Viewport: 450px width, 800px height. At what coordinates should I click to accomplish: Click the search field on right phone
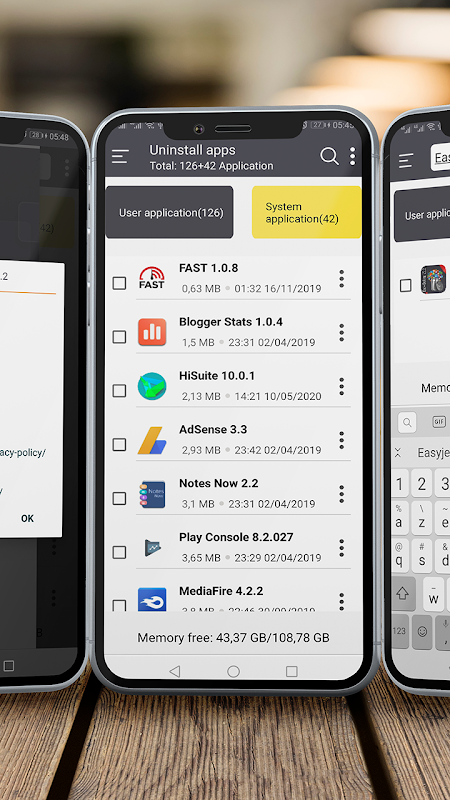coord(440,157)
